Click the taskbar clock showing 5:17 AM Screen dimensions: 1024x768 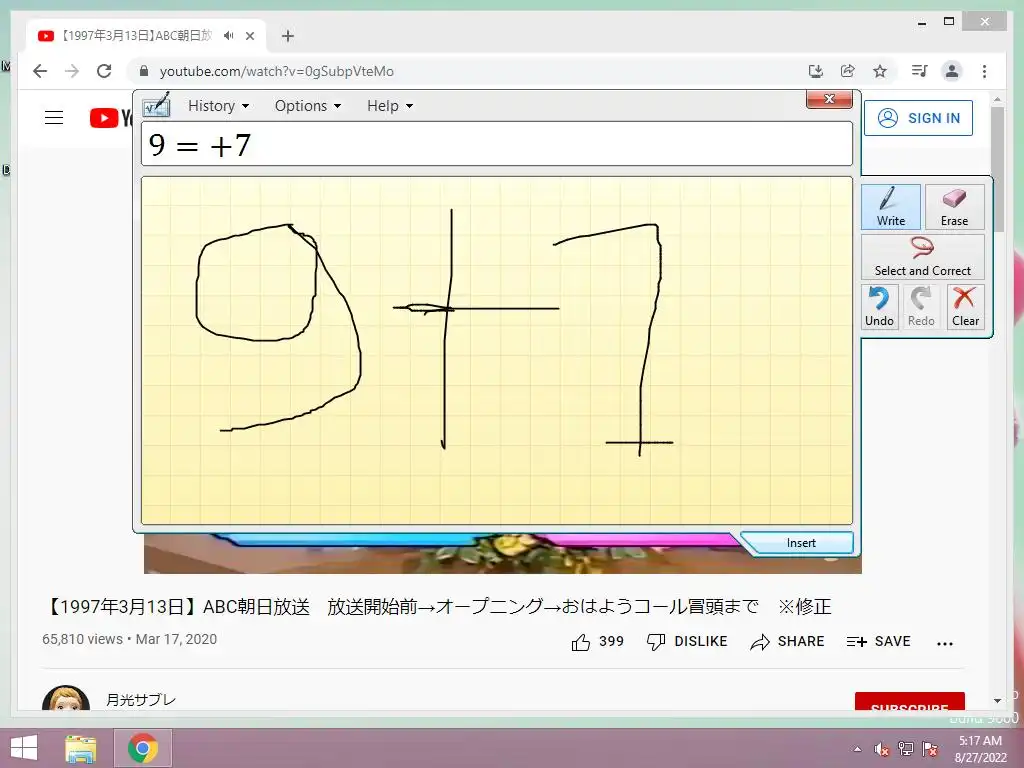click(980, 749)
